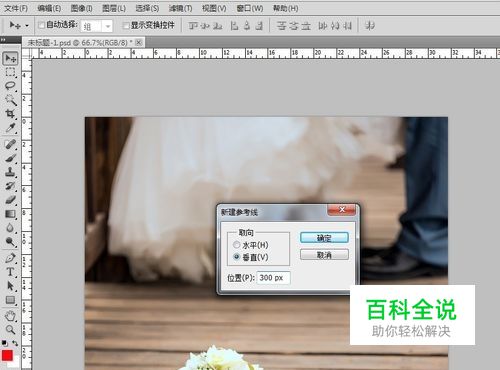Click align right edges icon
Screen dimensions: 500x370
click(x=259, y=26)
